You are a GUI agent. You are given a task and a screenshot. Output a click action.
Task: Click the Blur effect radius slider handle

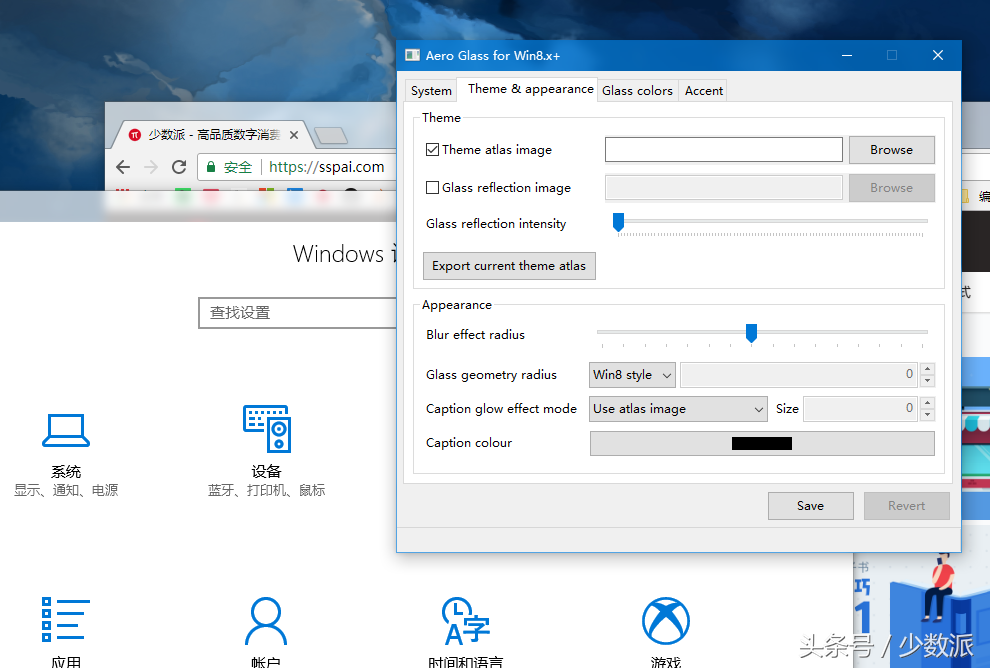tap(751, 333)
